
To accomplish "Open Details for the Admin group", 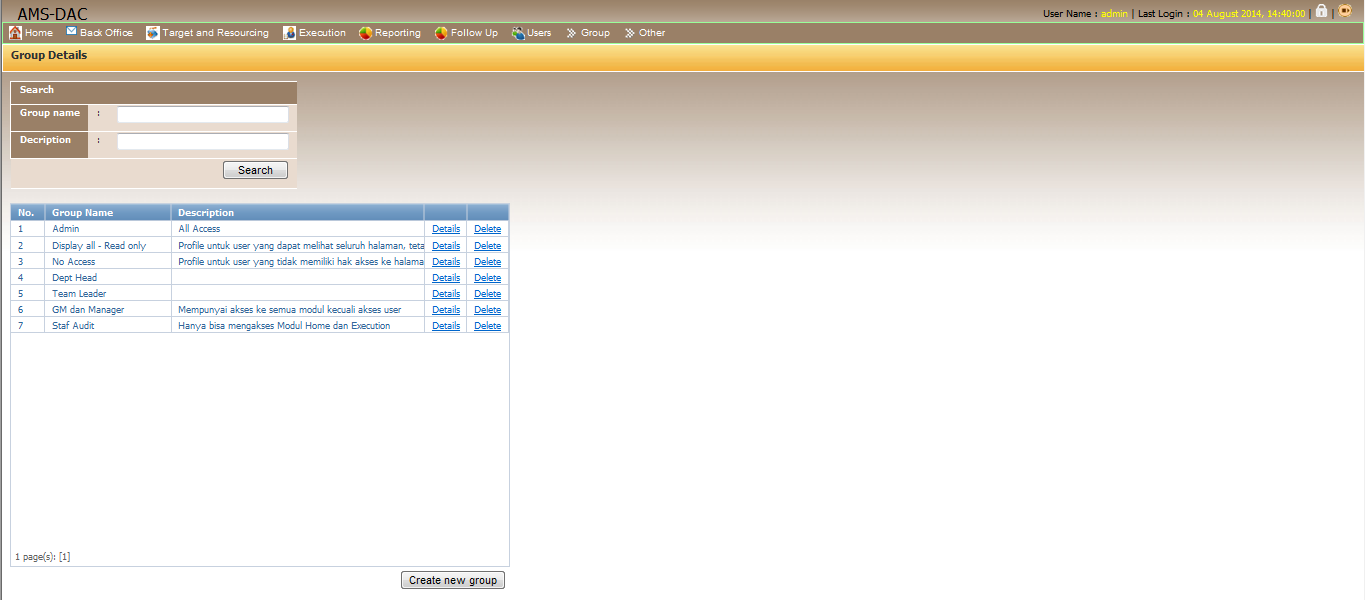I will [446, 229].
